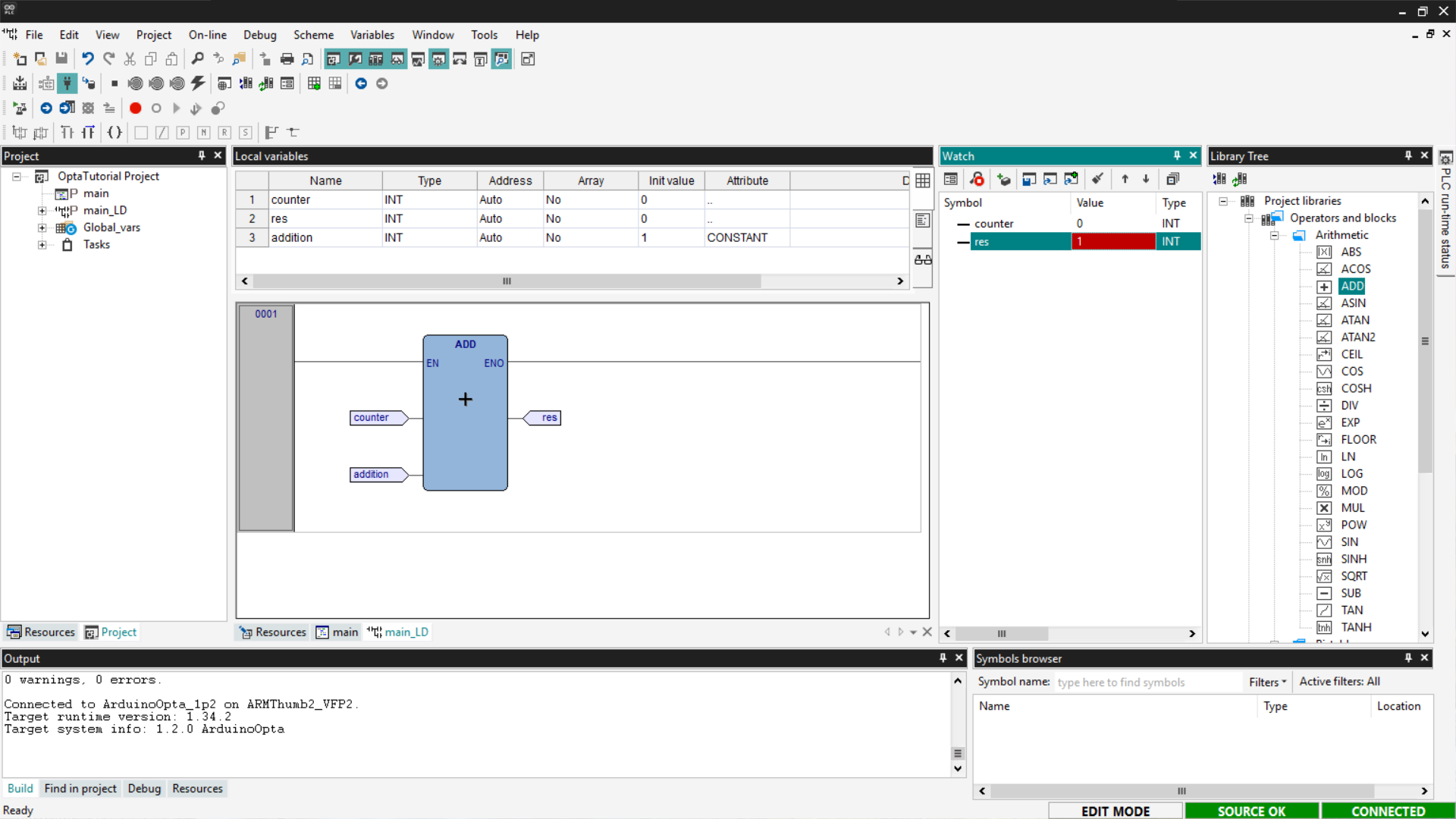Click the Undo arrow icon
Viewport: 1456px width, 819px height.
click(x=88, y=59)
